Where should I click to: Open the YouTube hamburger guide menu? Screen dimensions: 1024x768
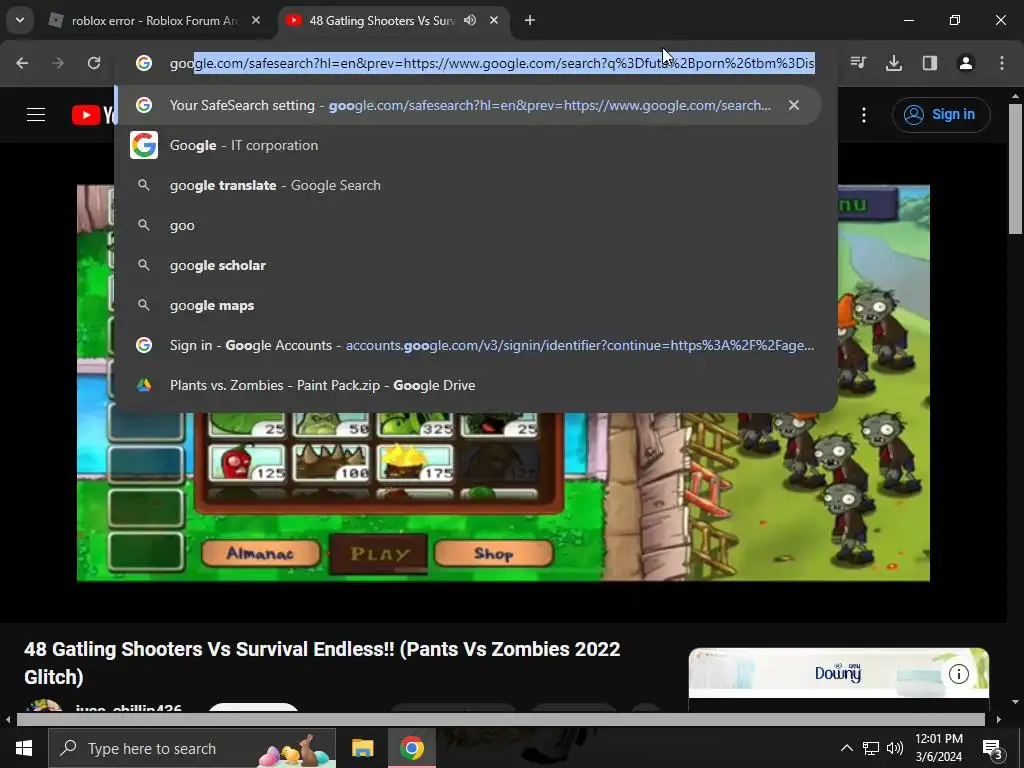click(x=36, y=115)
